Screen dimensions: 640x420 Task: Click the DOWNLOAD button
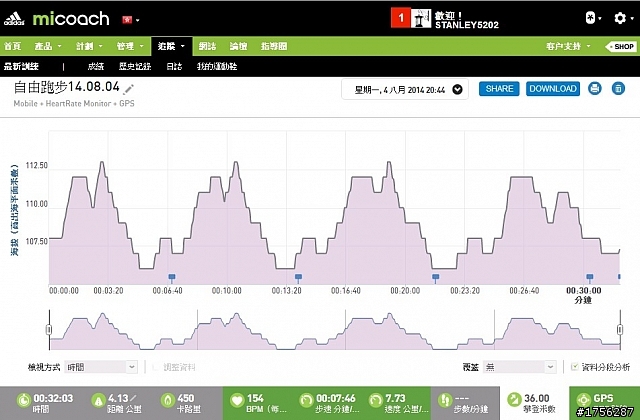[x=553, y=89]
